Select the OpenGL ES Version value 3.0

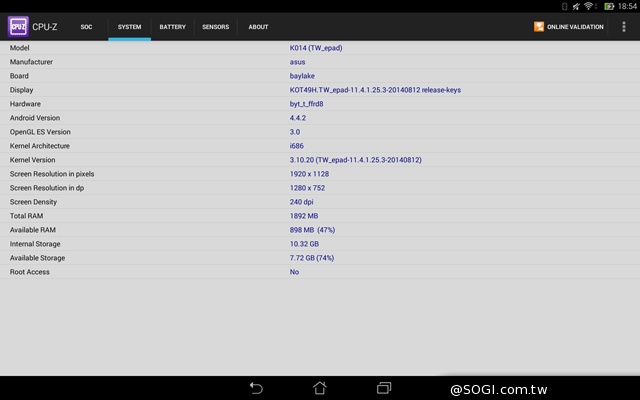(295, 132)
